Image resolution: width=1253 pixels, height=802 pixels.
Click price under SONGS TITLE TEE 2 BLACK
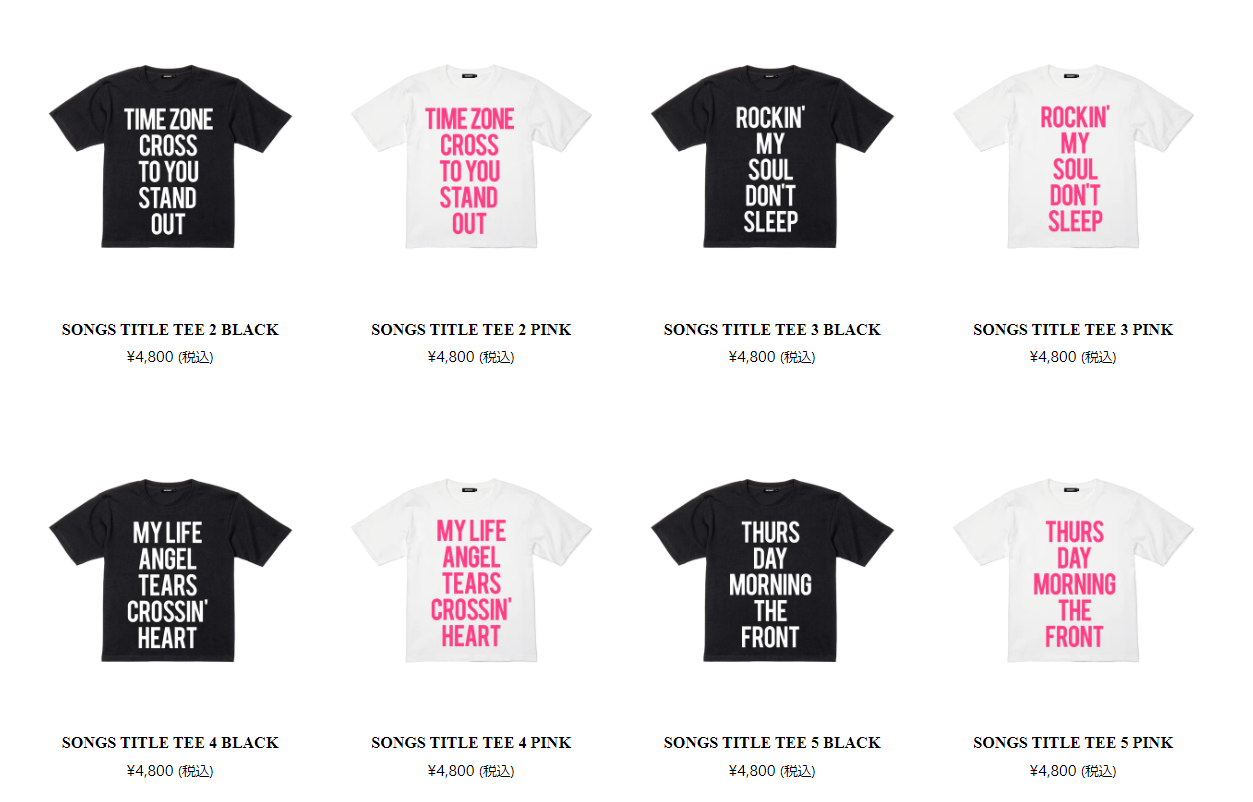(170, 357)
